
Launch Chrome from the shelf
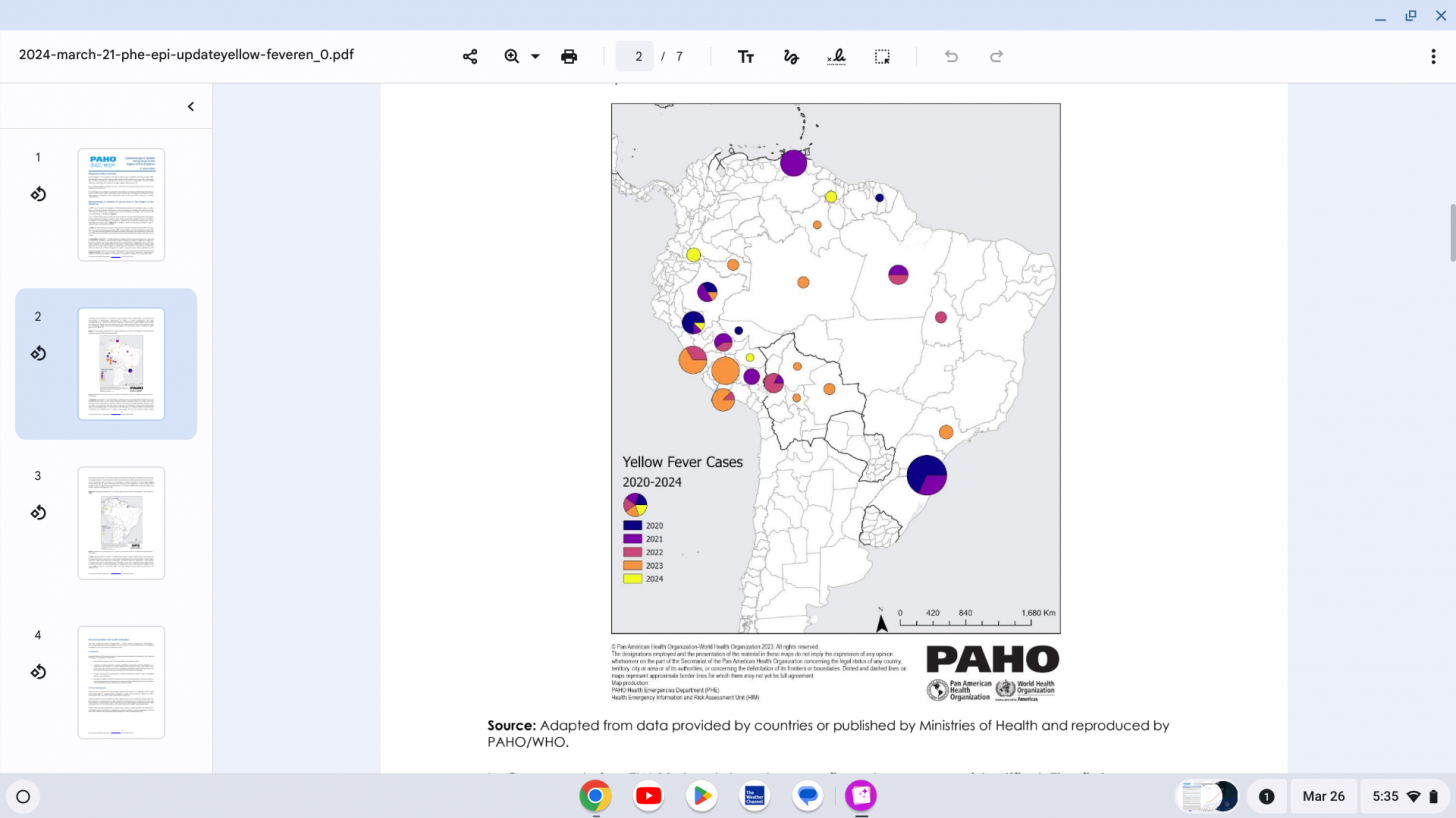pos(595,796)
